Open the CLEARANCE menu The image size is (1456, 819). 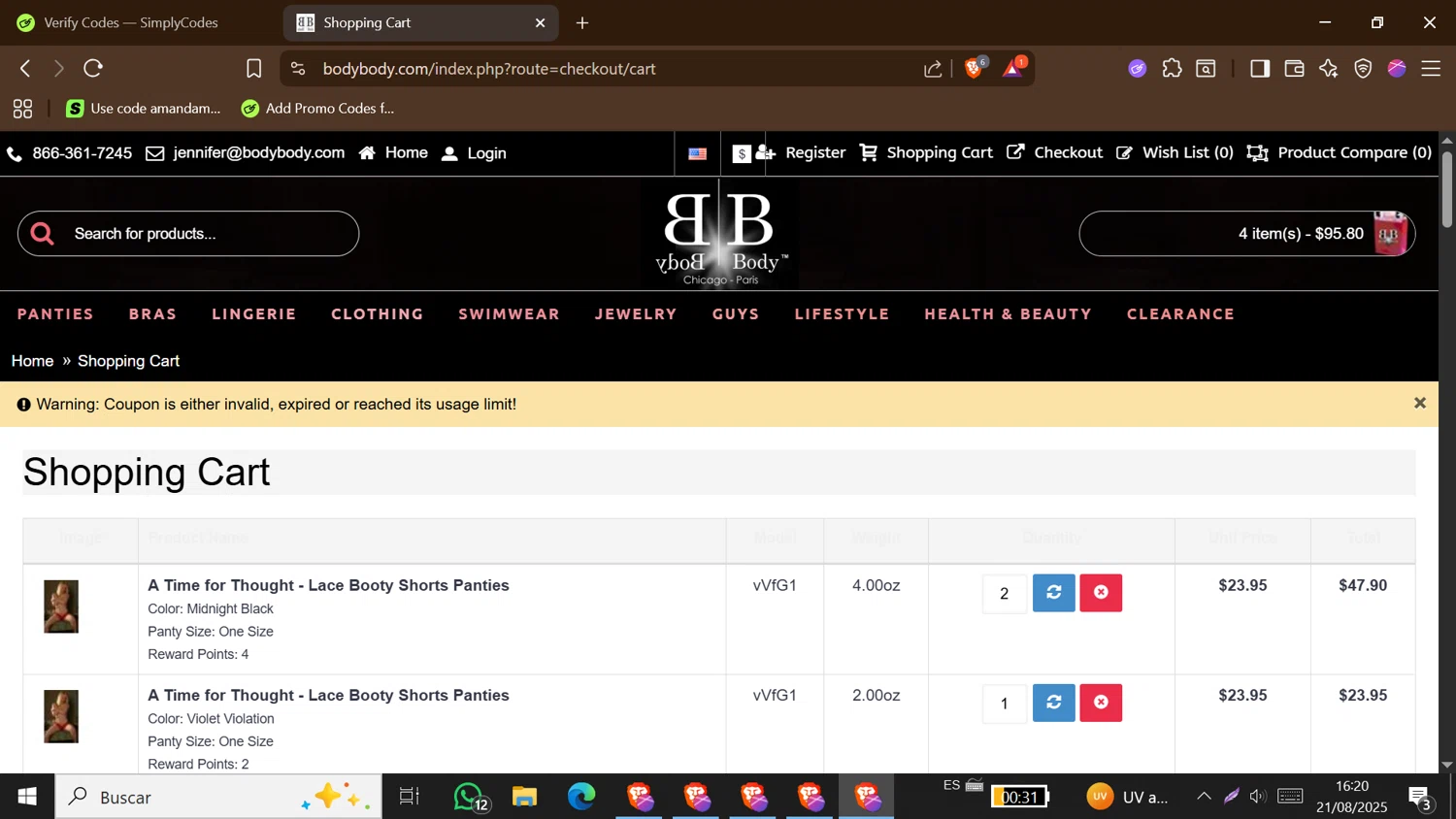click(1181, 314)
